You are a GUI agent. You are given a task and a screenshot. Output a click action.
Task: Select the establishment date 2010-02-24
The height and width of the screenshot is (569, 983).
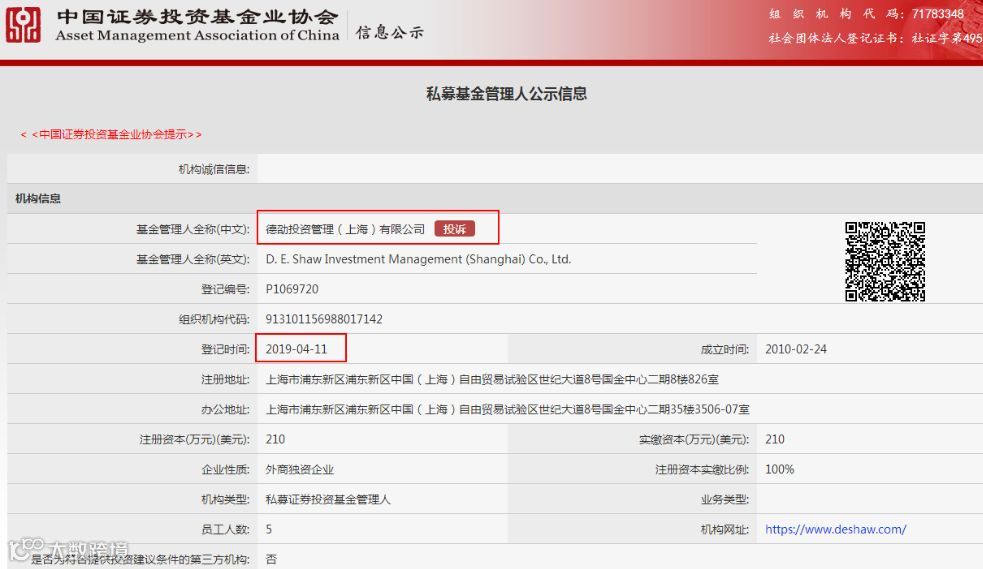796,349
